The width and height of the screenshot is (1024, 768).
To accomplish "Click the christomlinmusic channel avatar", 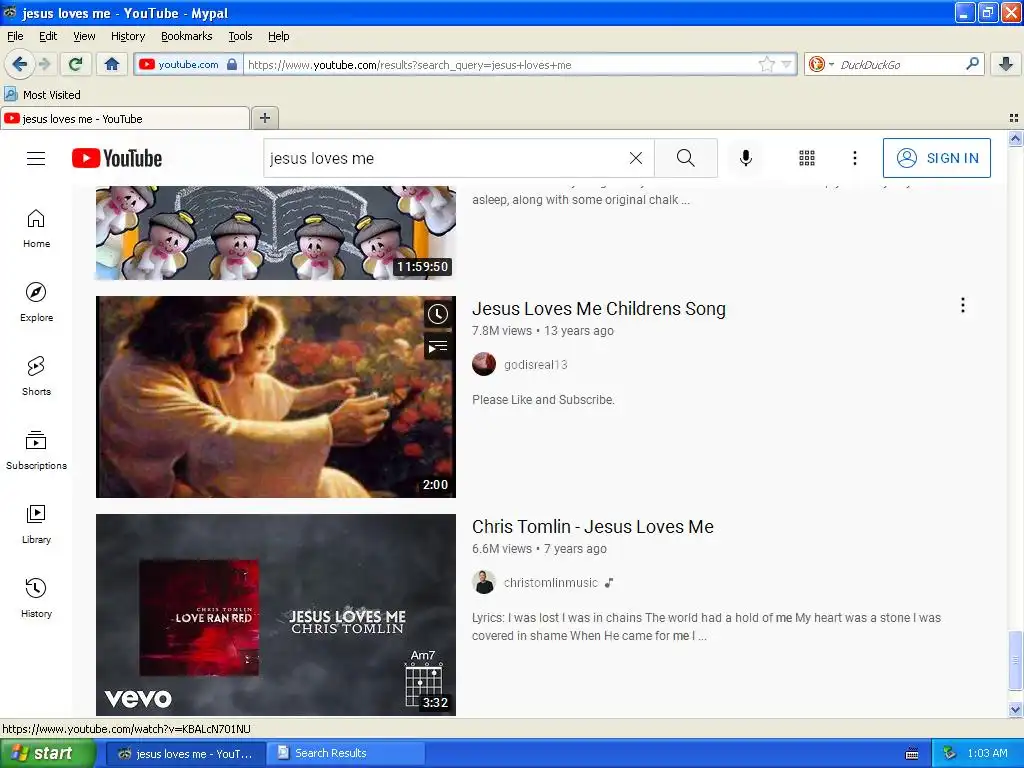I will click(484, 583).
